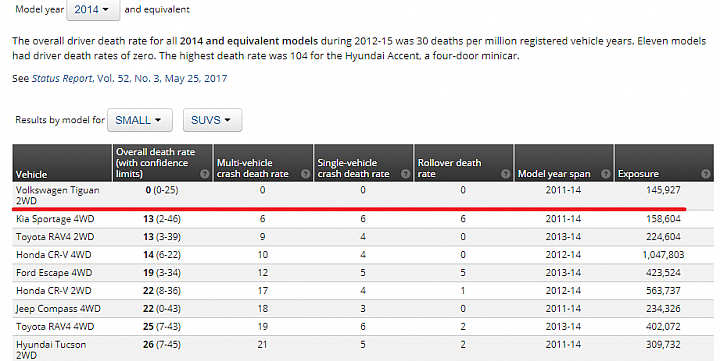Select Honda CR-V 2WD vehicle name
The image size is (720, 361).
pos(54,291)
